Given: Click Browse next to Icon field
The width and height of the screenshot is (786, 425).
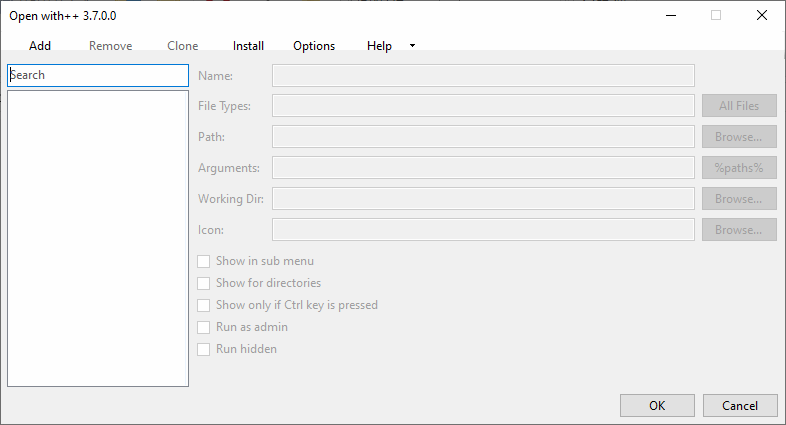Looking at the screenshot, I should [739, 230].
